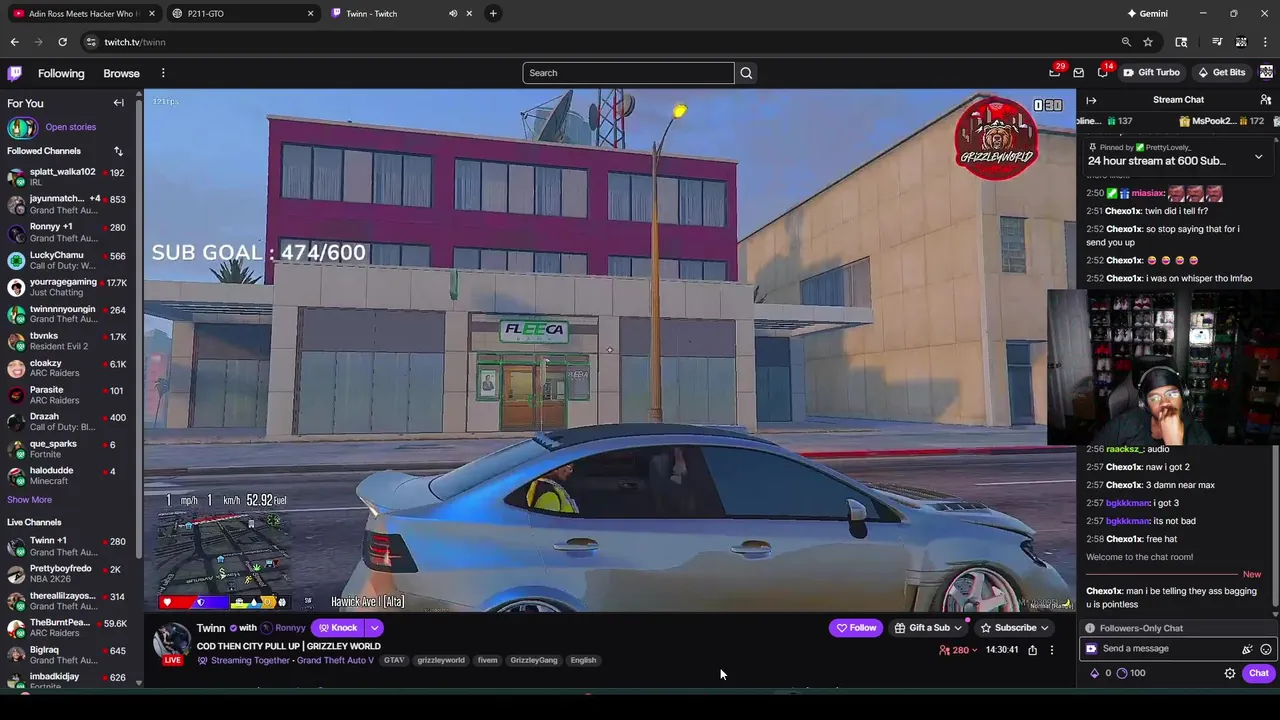
Task: Open Prettyboyfredo live channel
Action: (x=68, y=573)
